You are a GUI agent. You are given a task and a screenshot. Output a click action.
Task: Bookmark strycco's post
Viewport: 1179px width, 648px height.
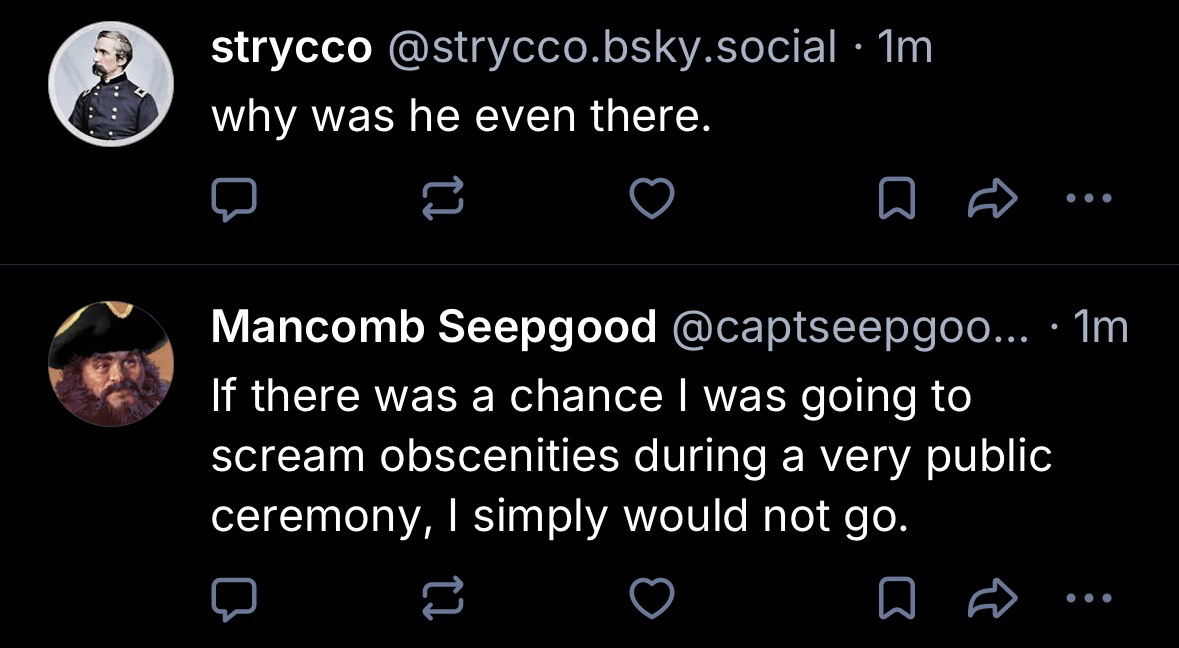coord(895,201)
